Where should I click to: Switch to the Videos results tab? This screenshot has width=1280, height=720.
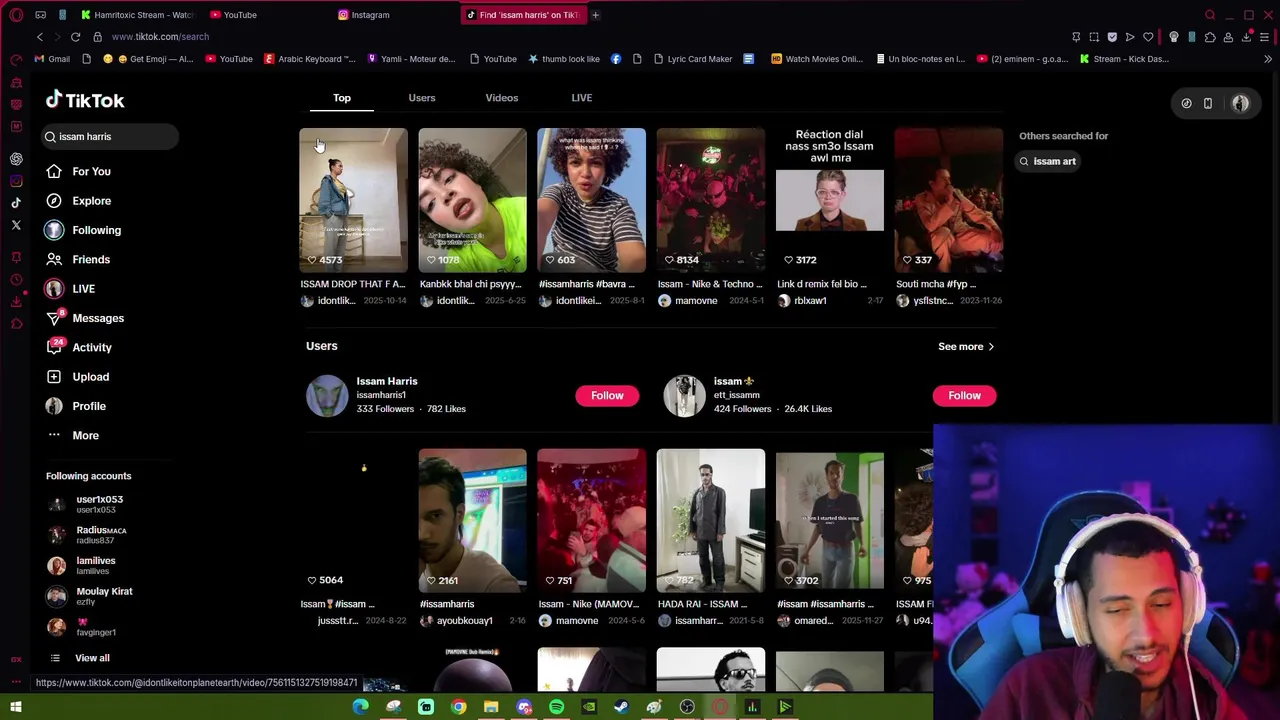502,98
